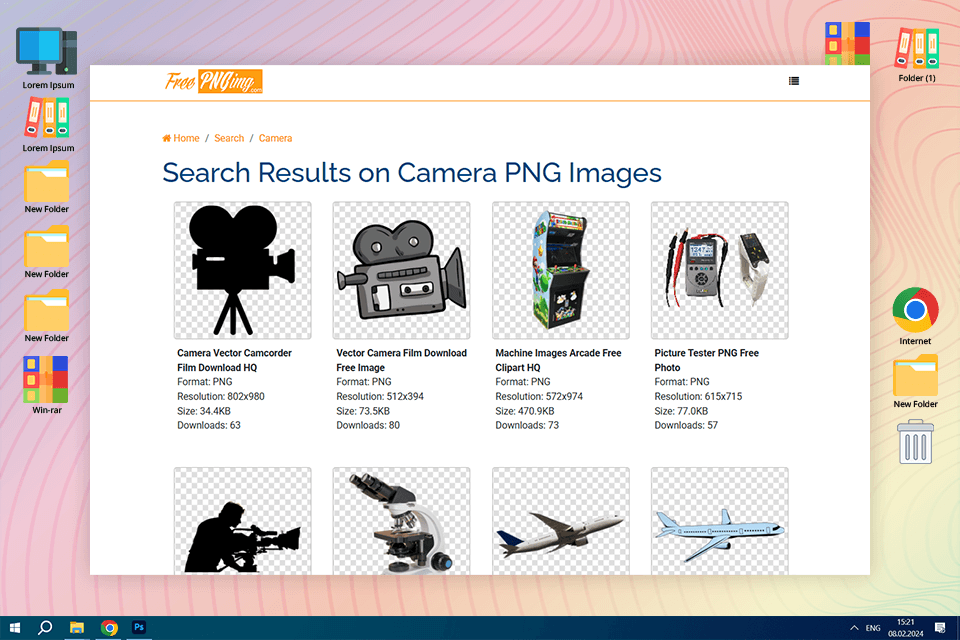Click the 'Search Results on Camera PNG Images' heading

[x=412, y=173]
